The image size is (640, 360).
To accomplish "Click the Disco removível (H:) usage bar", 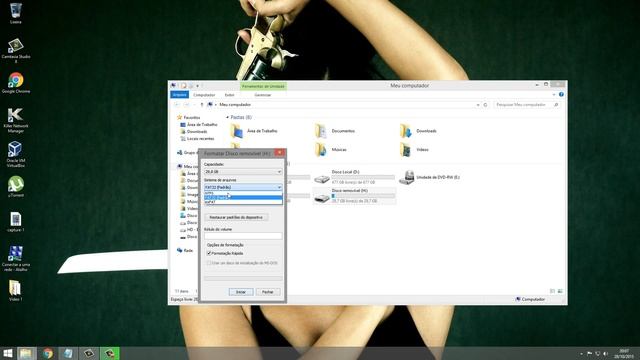I will pos(363,196).
